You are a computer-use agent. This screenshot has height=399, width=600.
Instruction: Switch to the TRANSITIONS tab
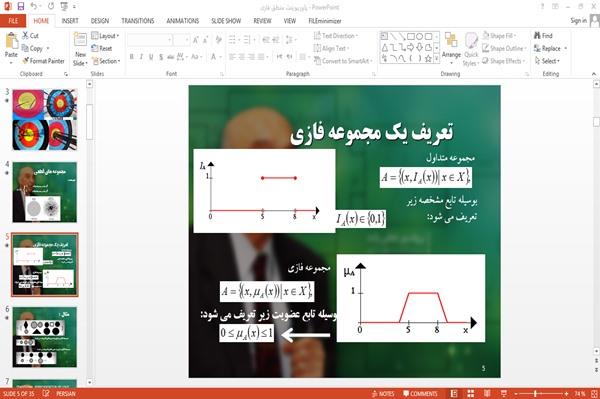coord(138,21)
